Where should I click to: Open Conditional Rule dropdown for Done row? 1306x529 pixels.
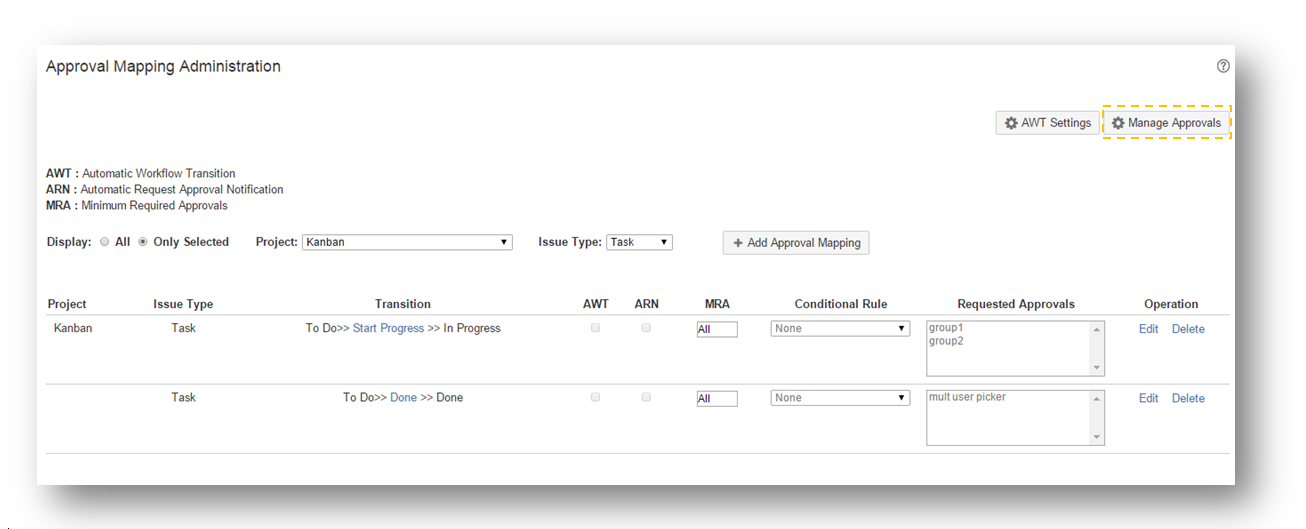840,398
